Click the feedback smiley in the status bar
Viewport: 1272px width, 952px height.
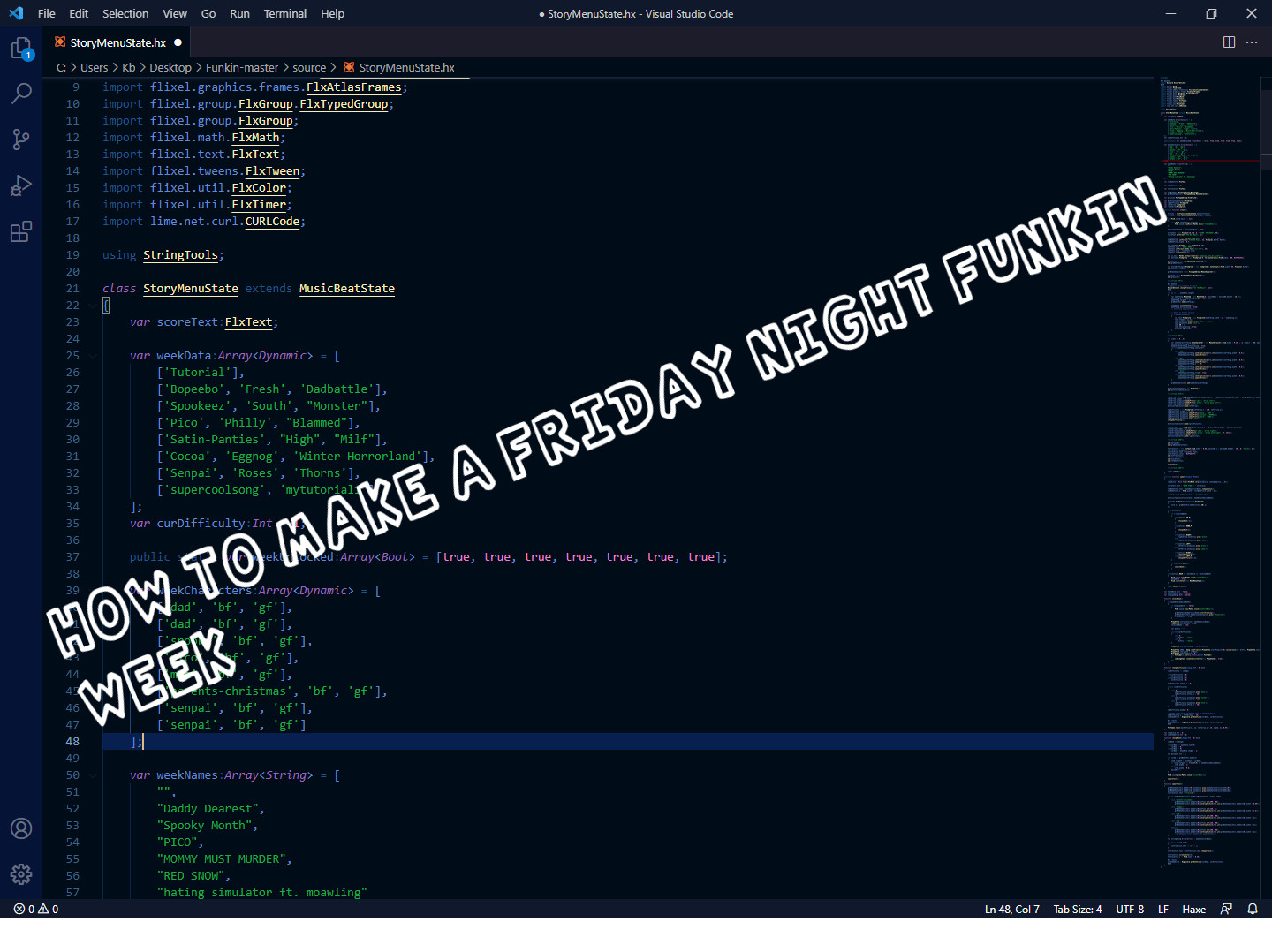(1226, 909)
